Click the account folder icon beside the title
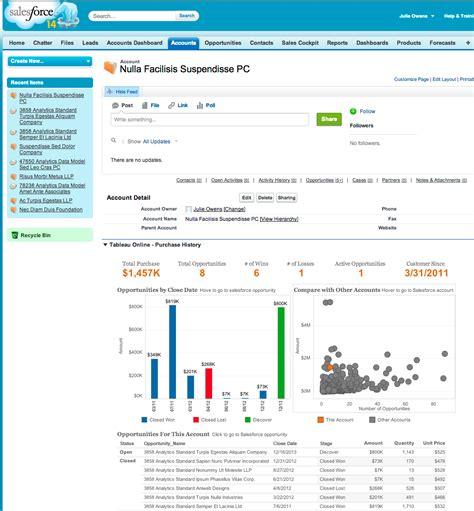Image resolution: width=474 pixels, height=511 pixels. point(110,67)
